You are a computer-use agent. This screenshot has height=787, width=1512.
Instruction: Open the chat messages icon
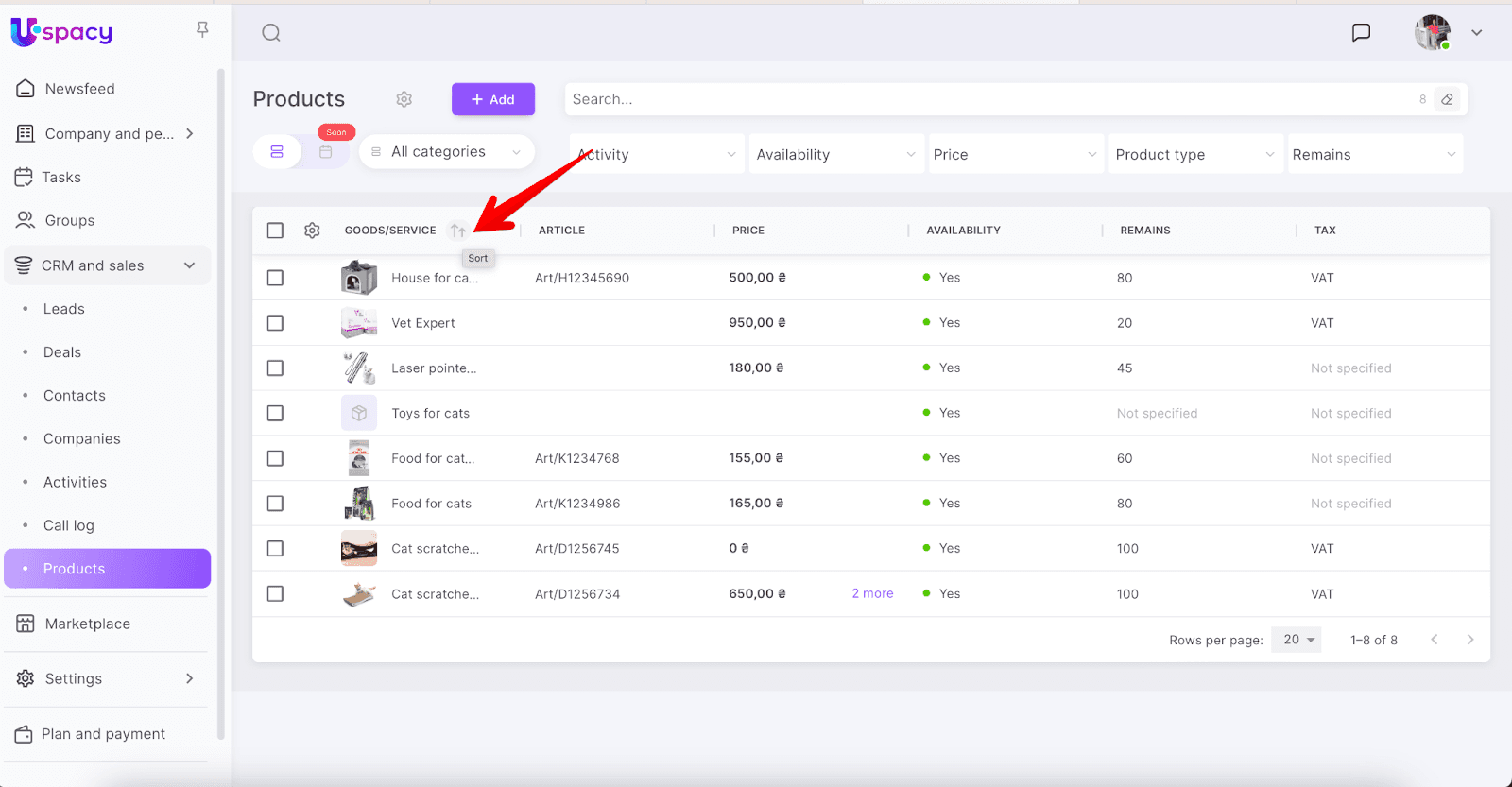point(1361,33)
